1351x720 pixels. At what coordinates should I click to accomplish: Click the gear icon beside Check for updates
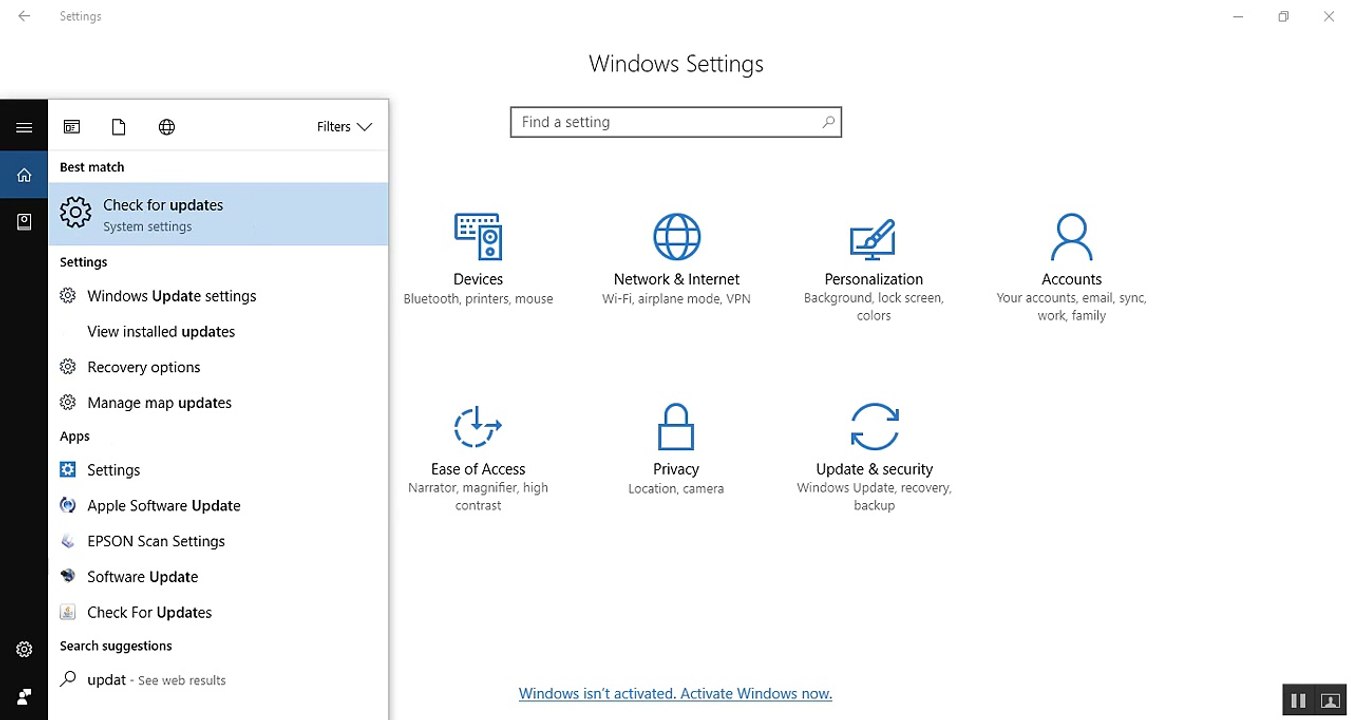point(75,213)
